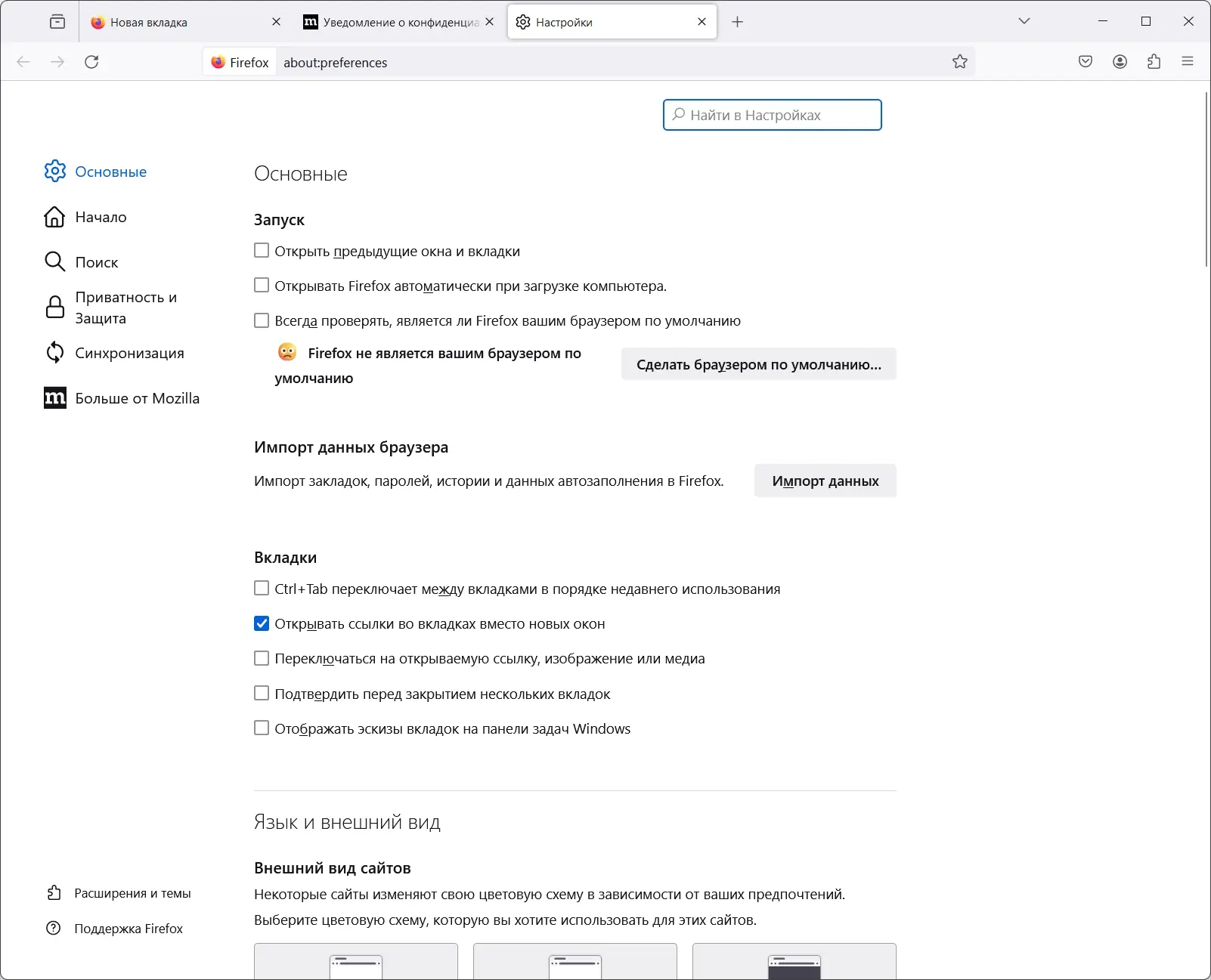Image resolution: width=1211 pixels, height=980 pixels.
Task: Enable Ctrl+Tab recent-order tab switching
Action: pos(262,588)
